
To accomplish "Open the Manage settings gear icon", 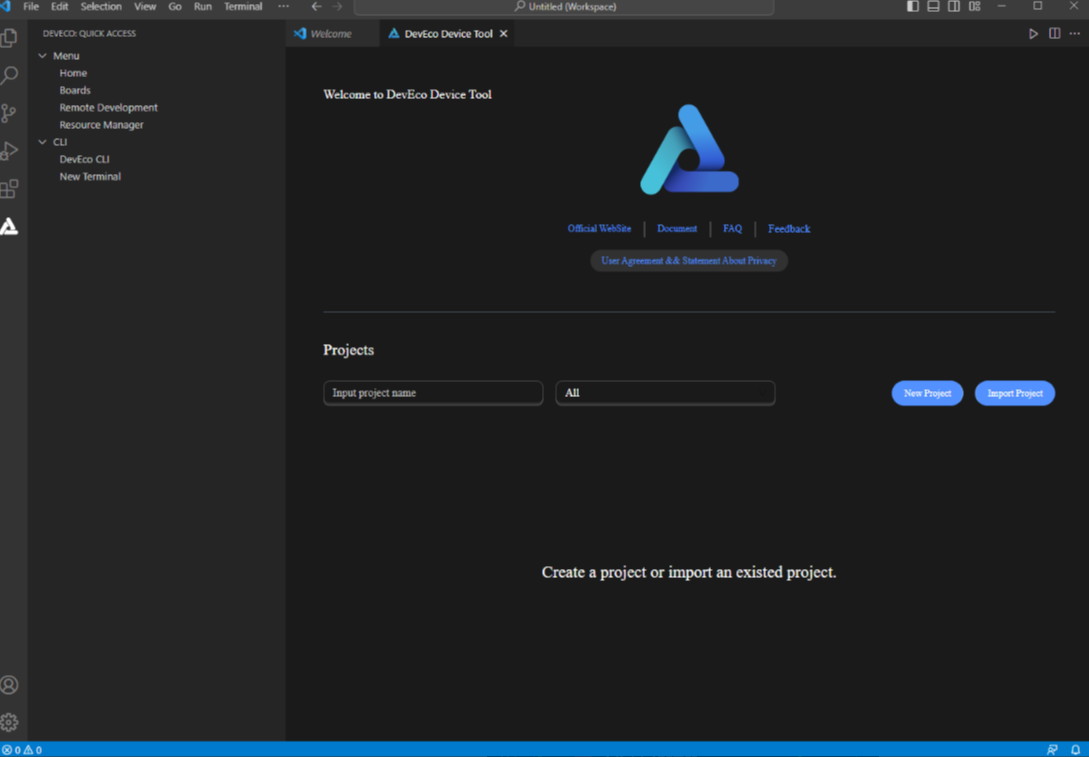I will click(x=10, y=721).
